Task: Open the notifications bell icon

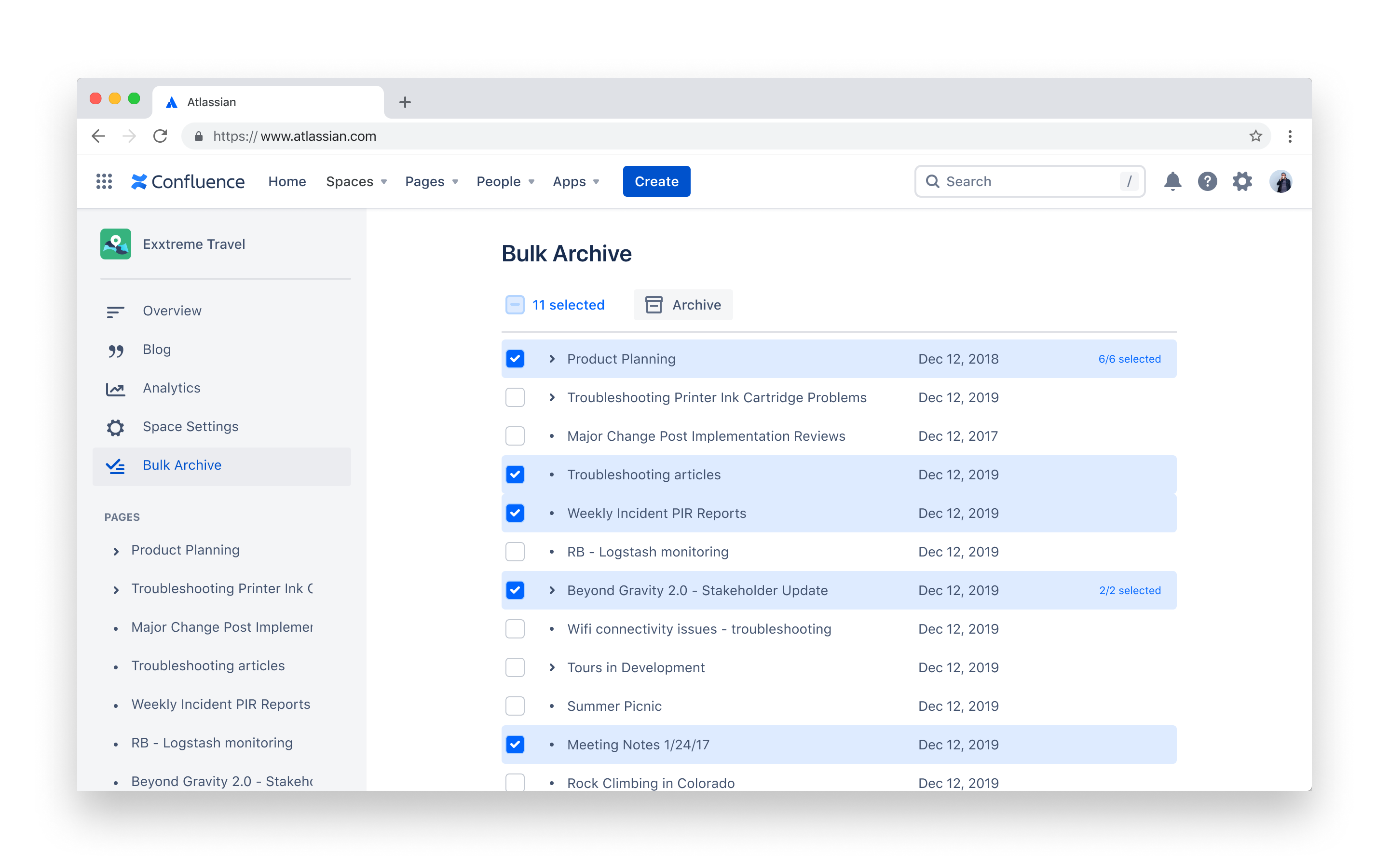Action: tap(1172, 181)
